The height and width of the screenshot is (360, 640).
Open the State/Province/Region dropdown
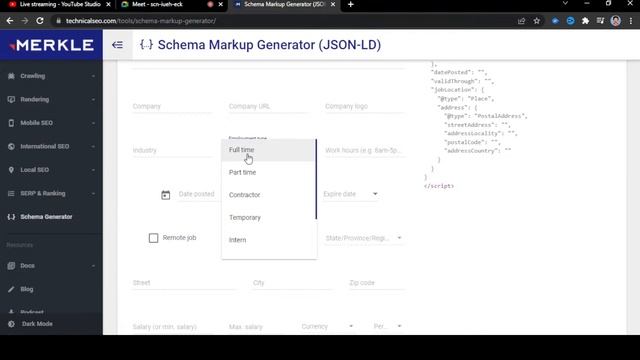click(364, 238)
